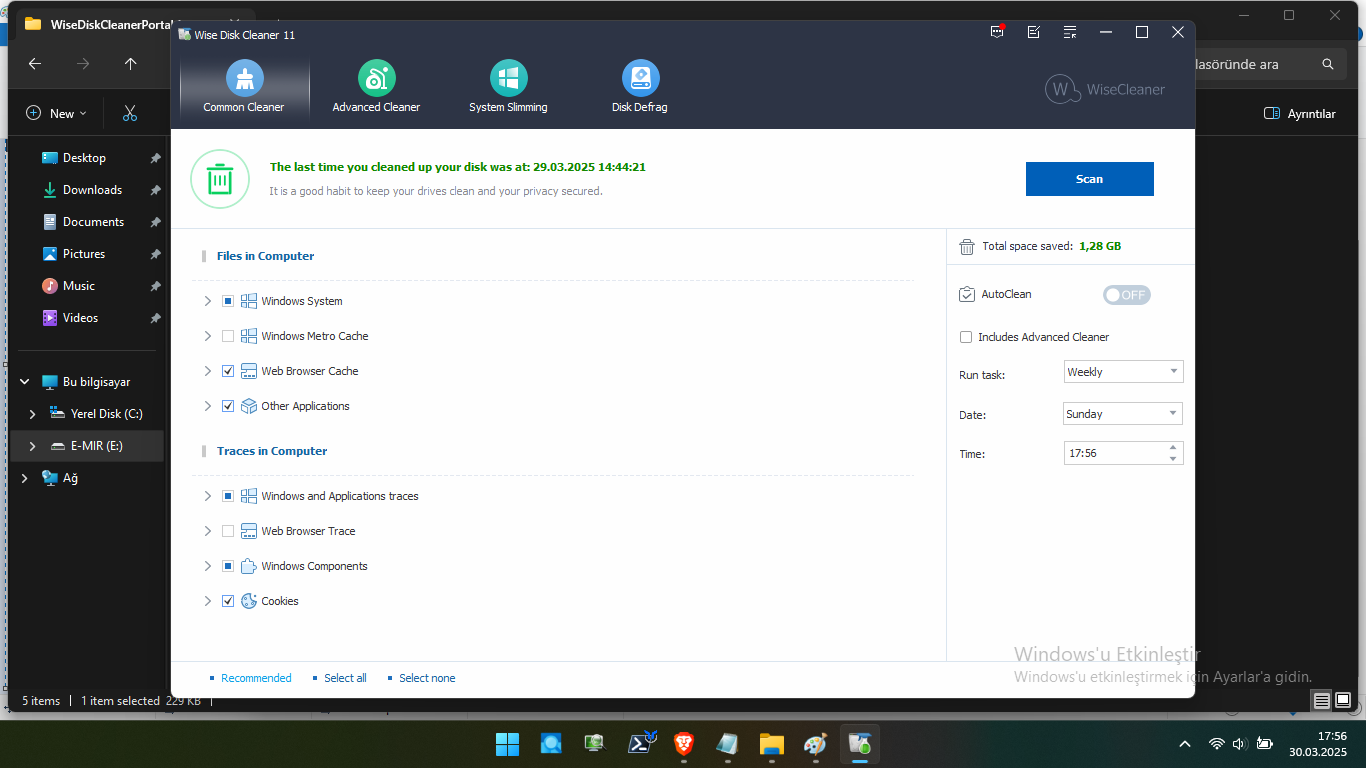Screen dimensions: 1366x768
Task: Click the search magnifier icon in File Explorer
Action: coord(1328,64)
